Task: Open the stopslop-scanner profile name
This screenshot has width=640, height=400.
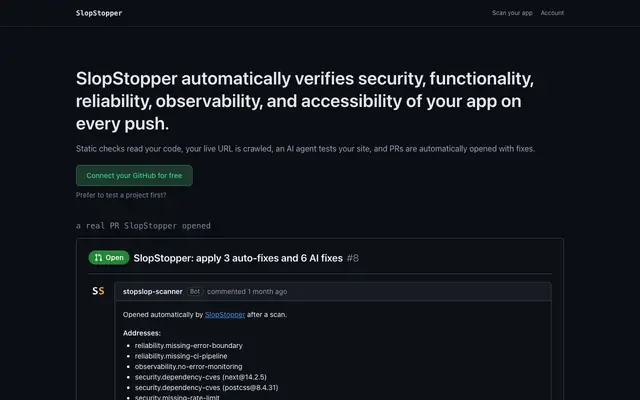Action: pos(153,291)
